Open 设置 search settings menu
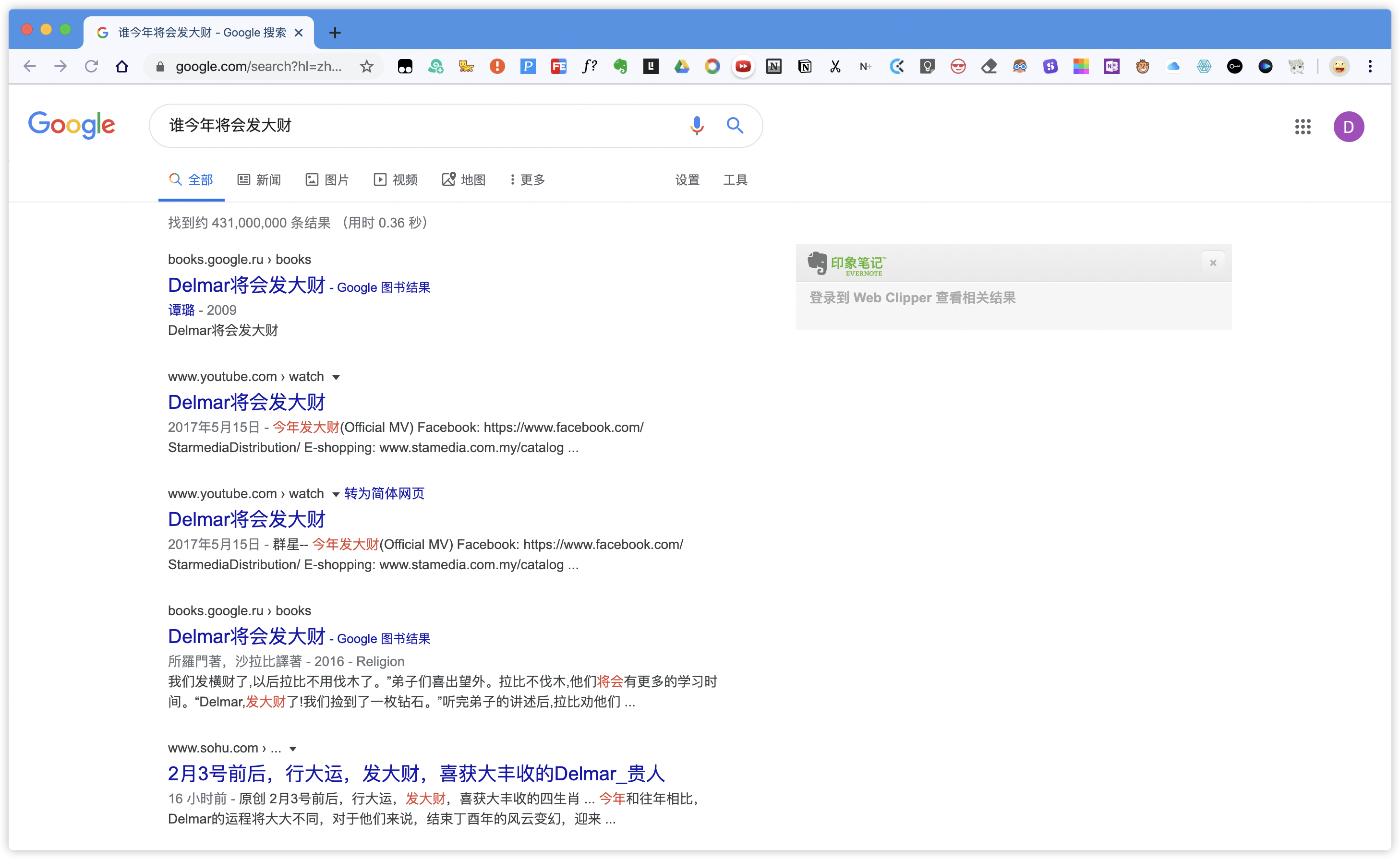 tap(687, 179)
